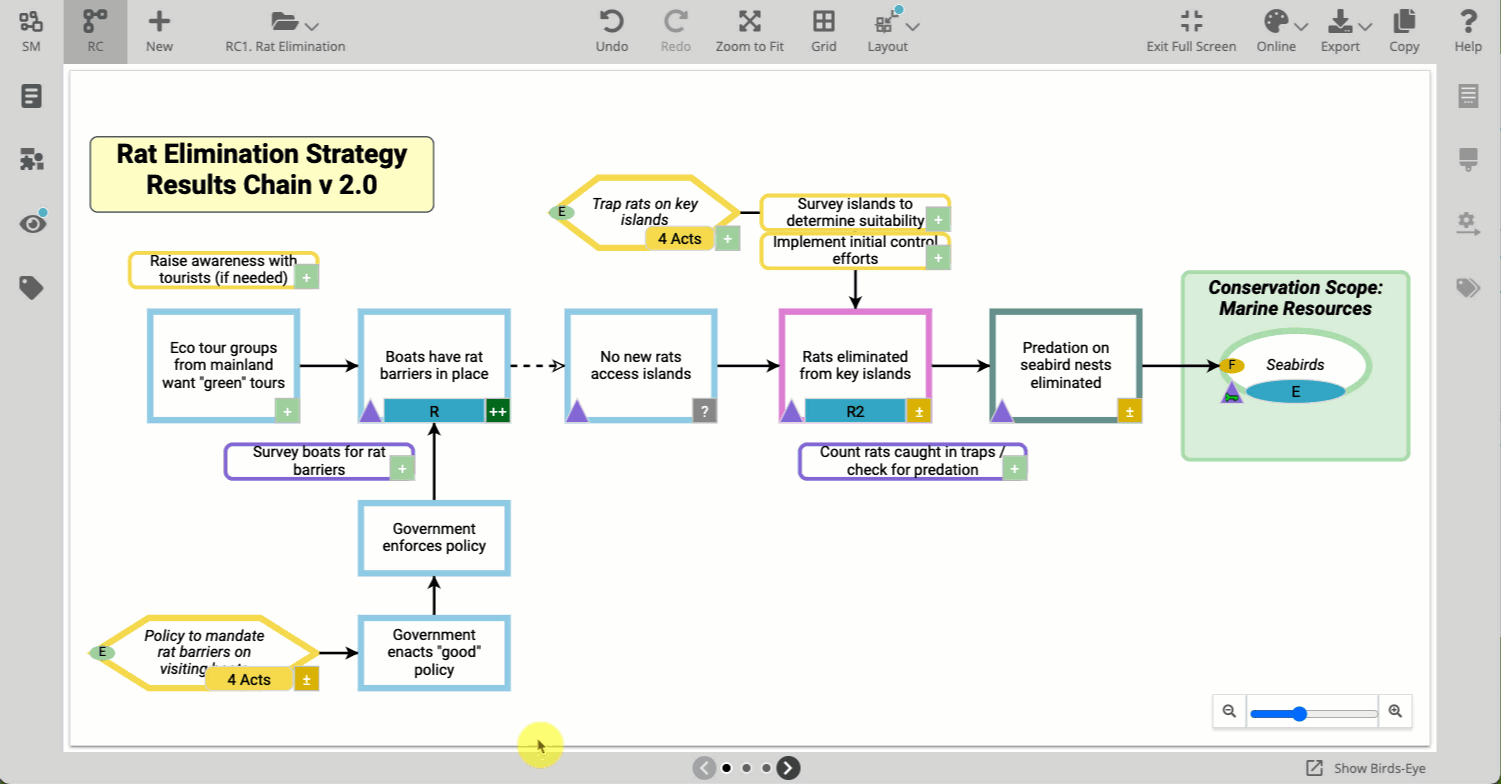Click the zoom in magnifier icon
This screenshot has height=784, width=1501.
(x=1395, y=712)
